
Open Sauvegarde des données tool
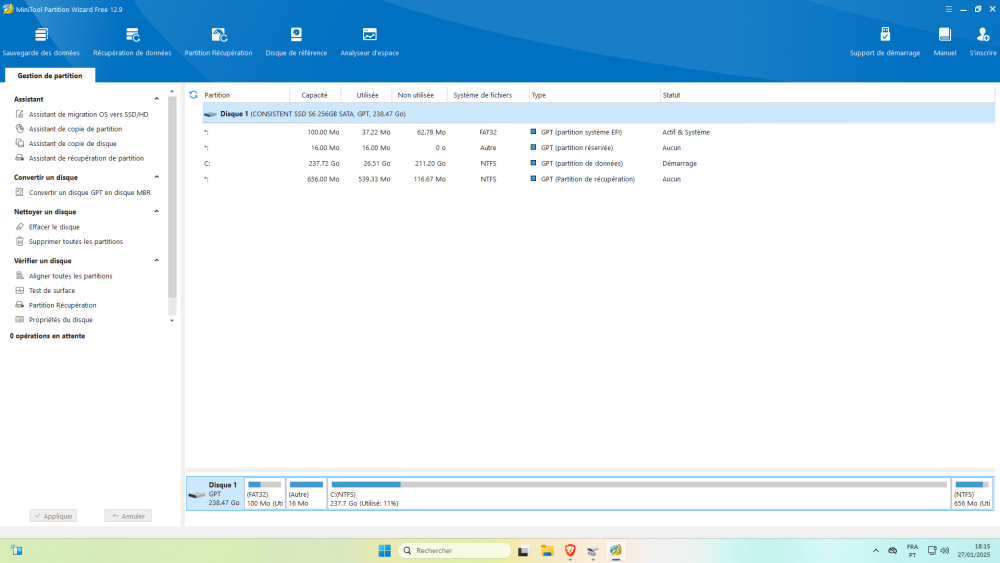[x=41, y=41]
